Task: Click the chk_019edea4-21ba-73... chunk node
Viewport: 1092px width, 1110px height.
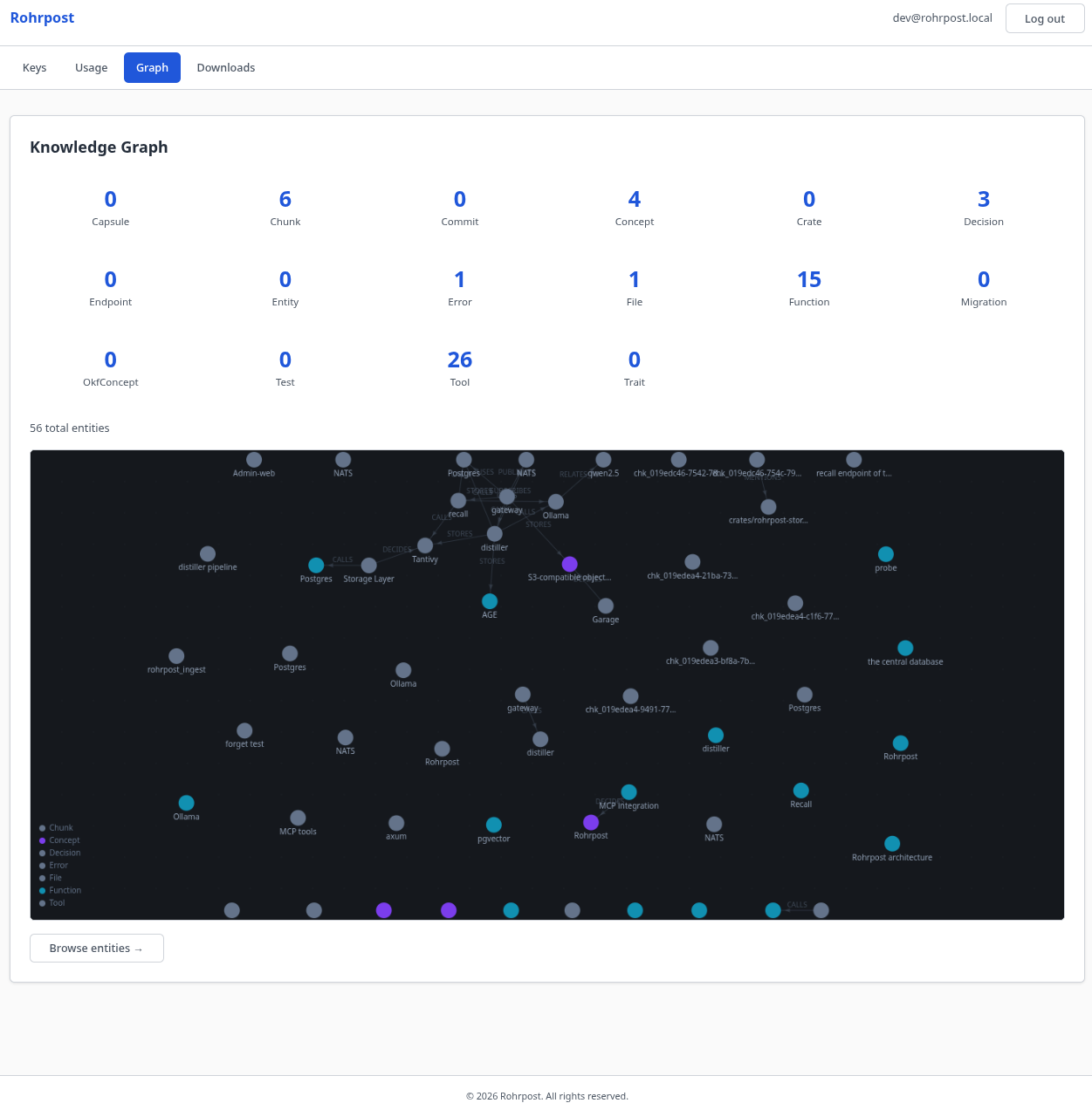Action: pyautogui.click(x=692, y=562)
